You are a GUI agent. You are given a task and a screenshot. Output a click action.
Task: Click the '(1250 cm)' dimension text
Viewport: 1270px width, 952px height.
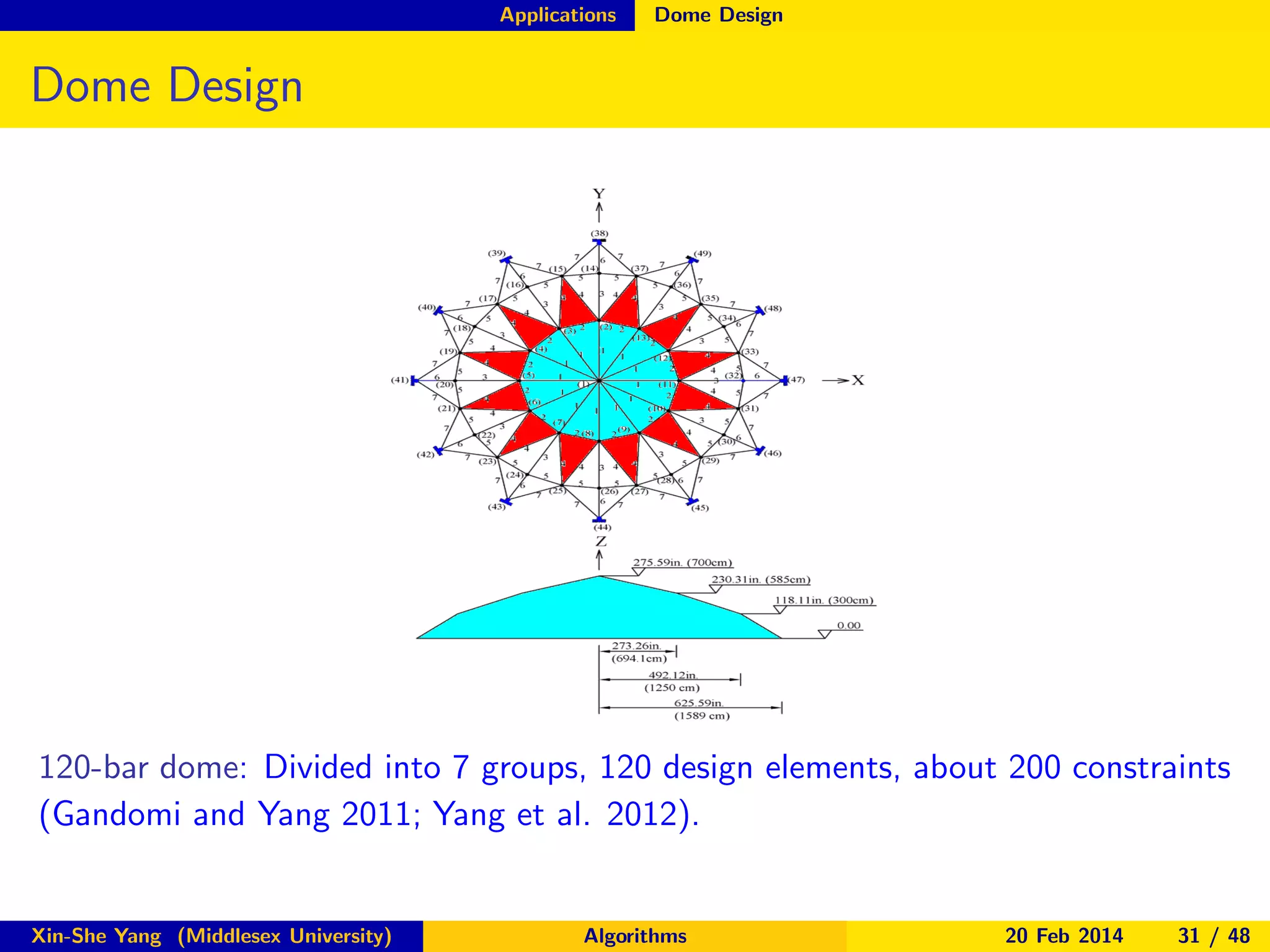[x=672, y=687]
